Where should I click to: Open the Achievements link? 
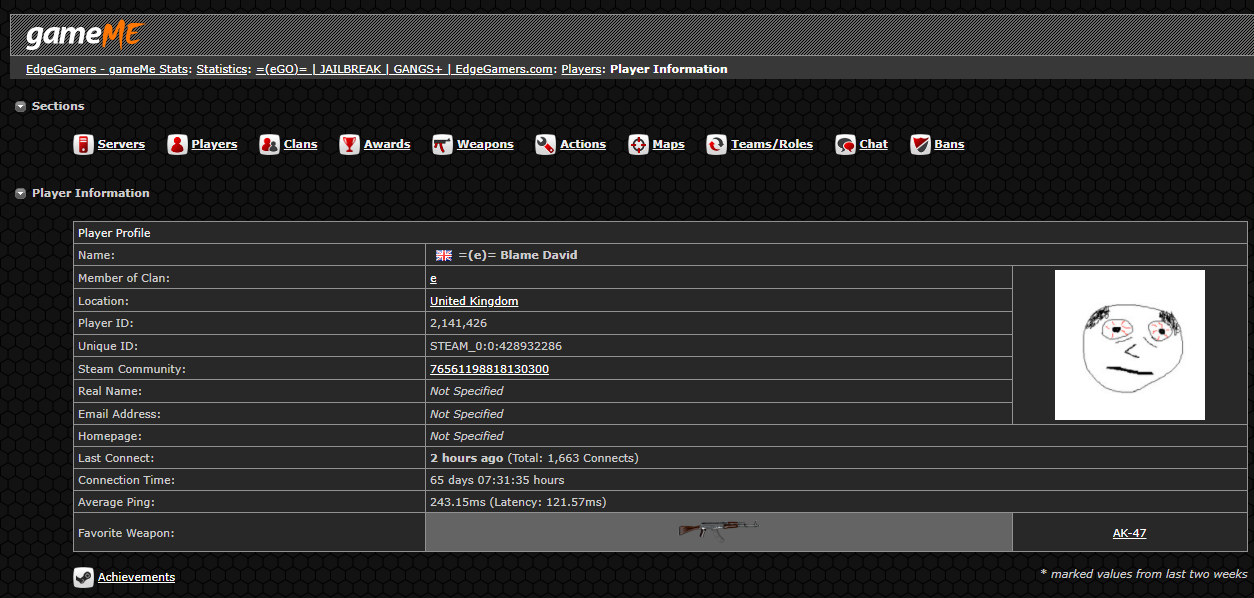pos(136,577)
